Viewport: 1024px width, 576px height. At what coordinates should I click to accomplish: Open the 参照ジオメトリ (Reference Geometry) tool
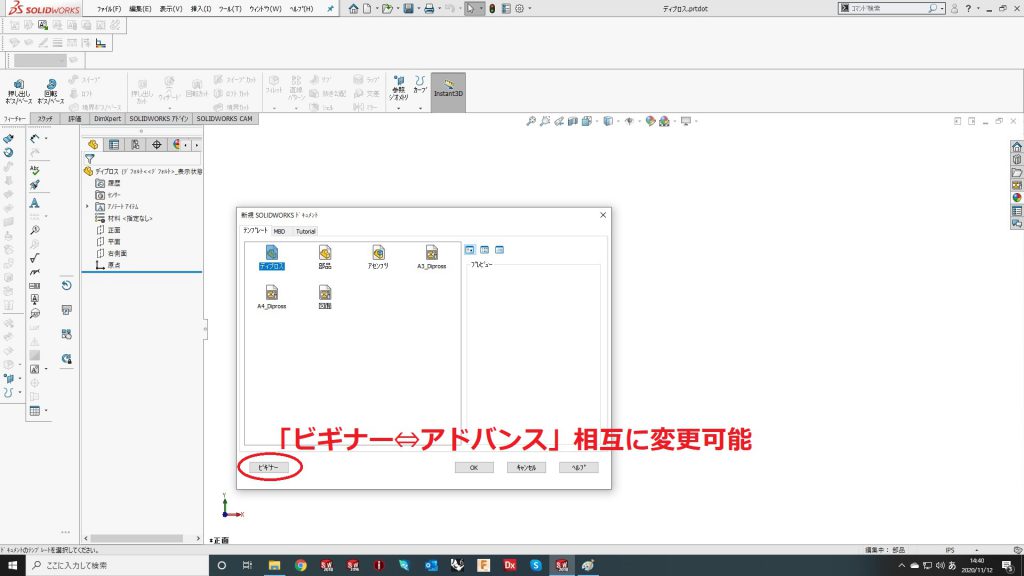click(398, 88)
